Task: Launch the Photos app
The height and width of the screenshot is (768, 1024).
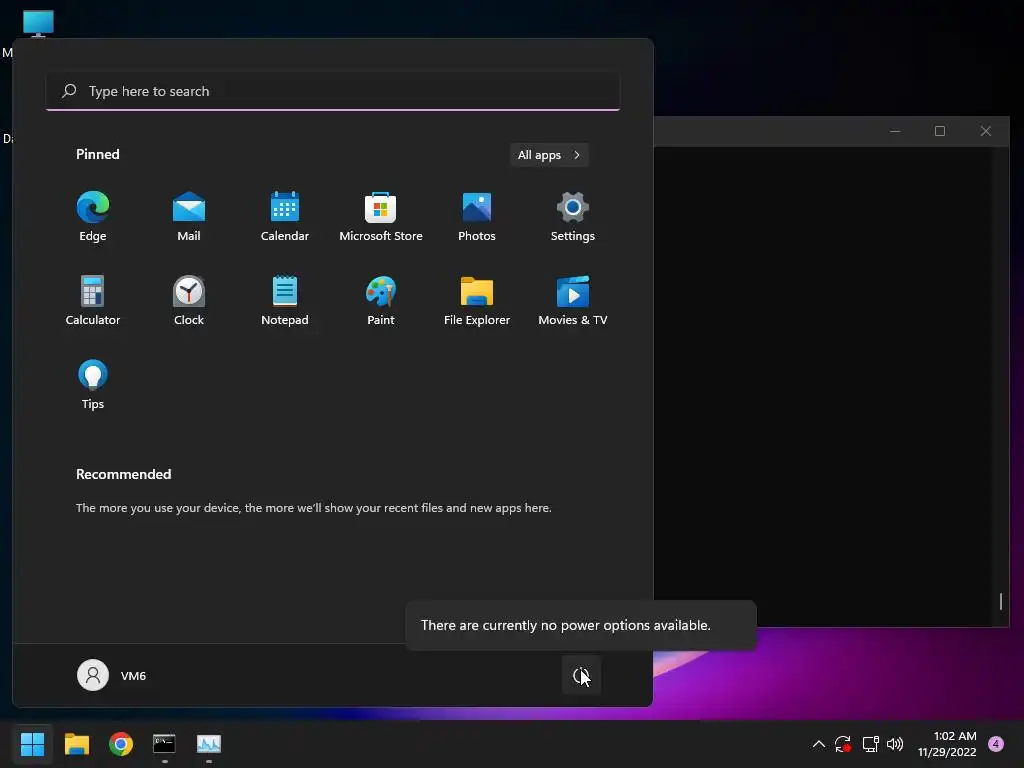Action: click(477, 216)
